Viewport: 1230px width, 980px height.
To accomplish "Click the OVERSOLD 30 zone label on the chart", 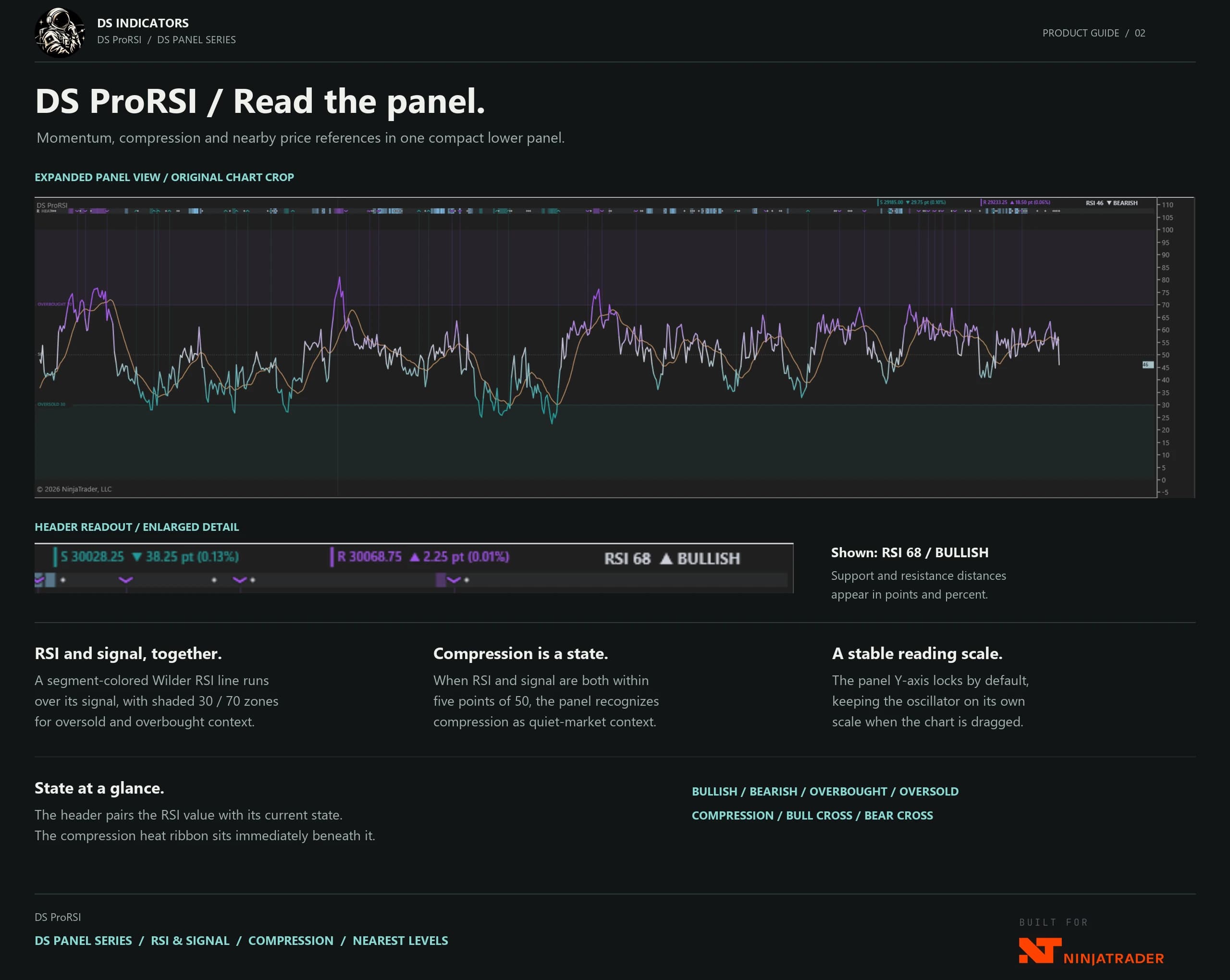I will [51, 404].
